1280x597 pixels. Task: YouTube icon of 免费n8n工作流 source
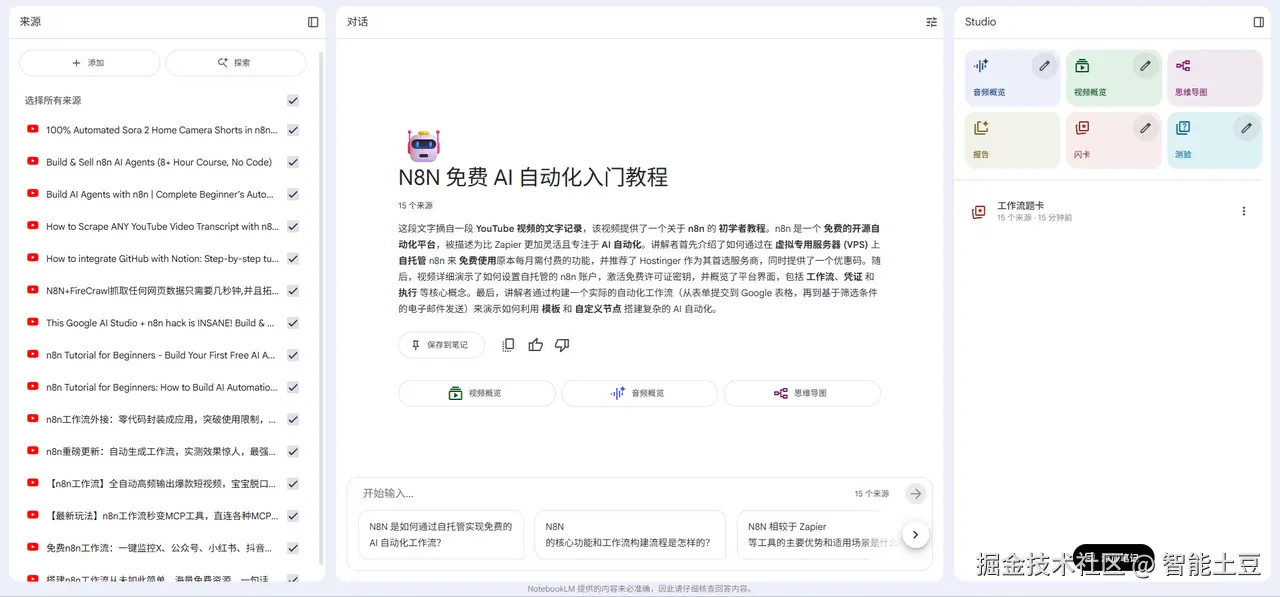pyautogui.click(x=33, y=548)
